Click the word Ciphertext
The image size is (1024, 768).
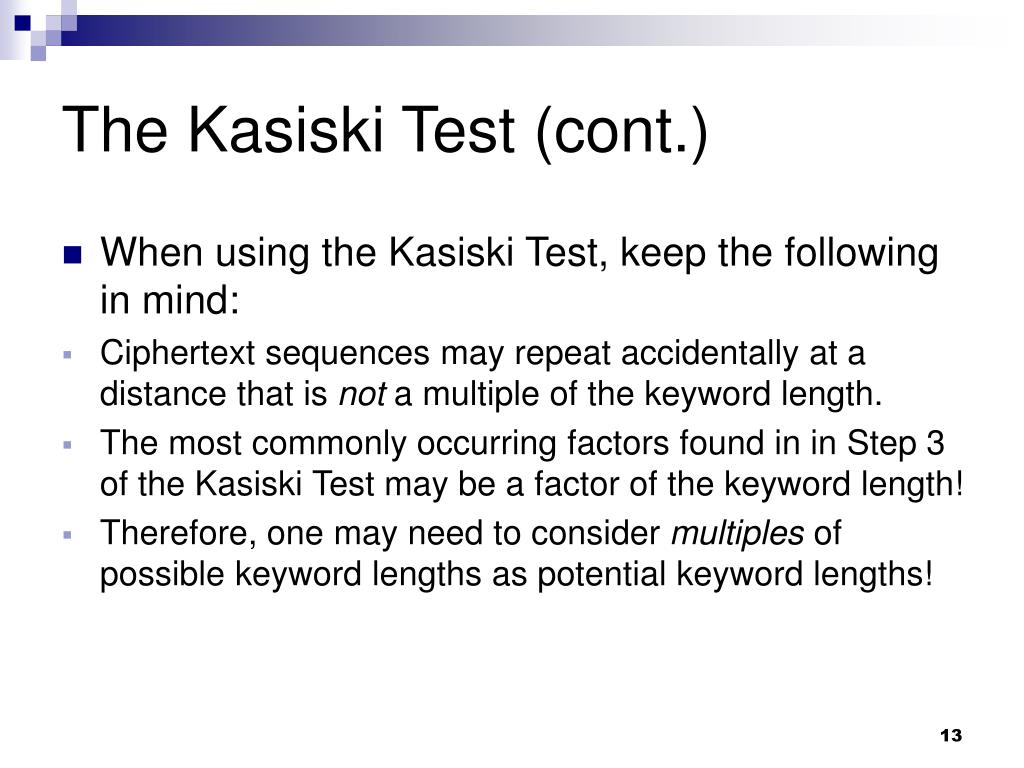(177, 353)
